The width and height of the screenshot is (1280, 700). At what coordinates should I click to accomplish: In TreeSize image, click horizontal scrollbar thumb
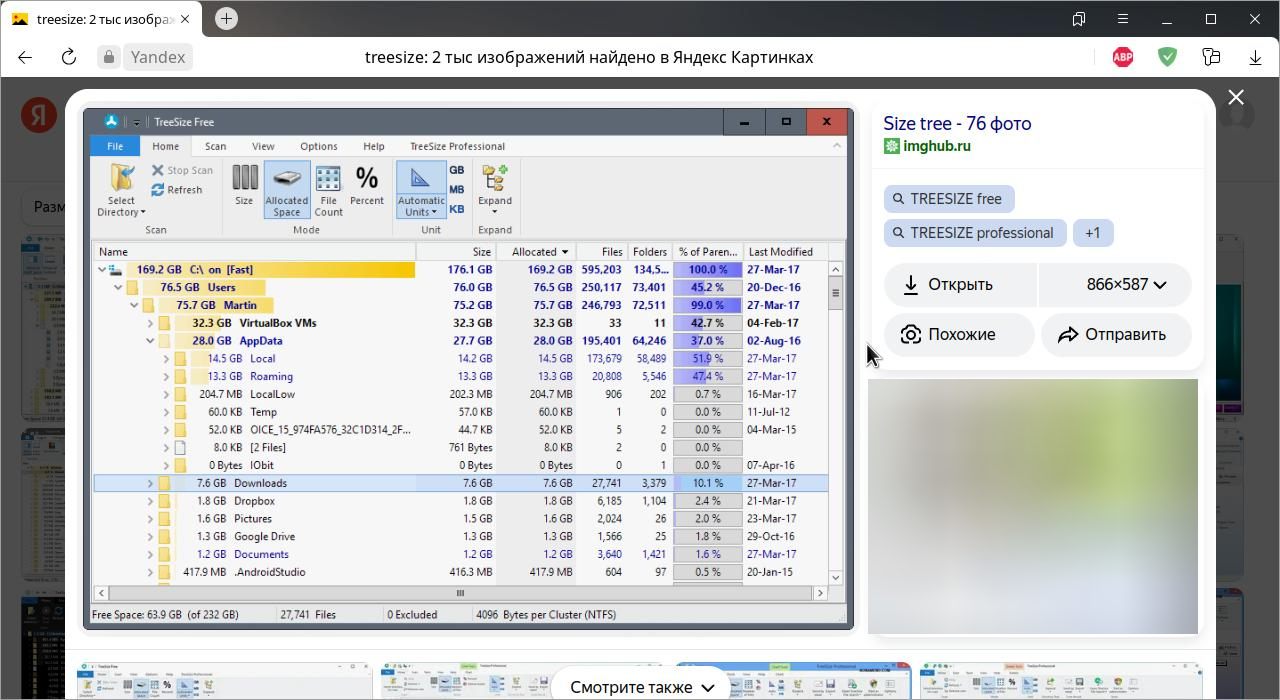tap(460, 593)
